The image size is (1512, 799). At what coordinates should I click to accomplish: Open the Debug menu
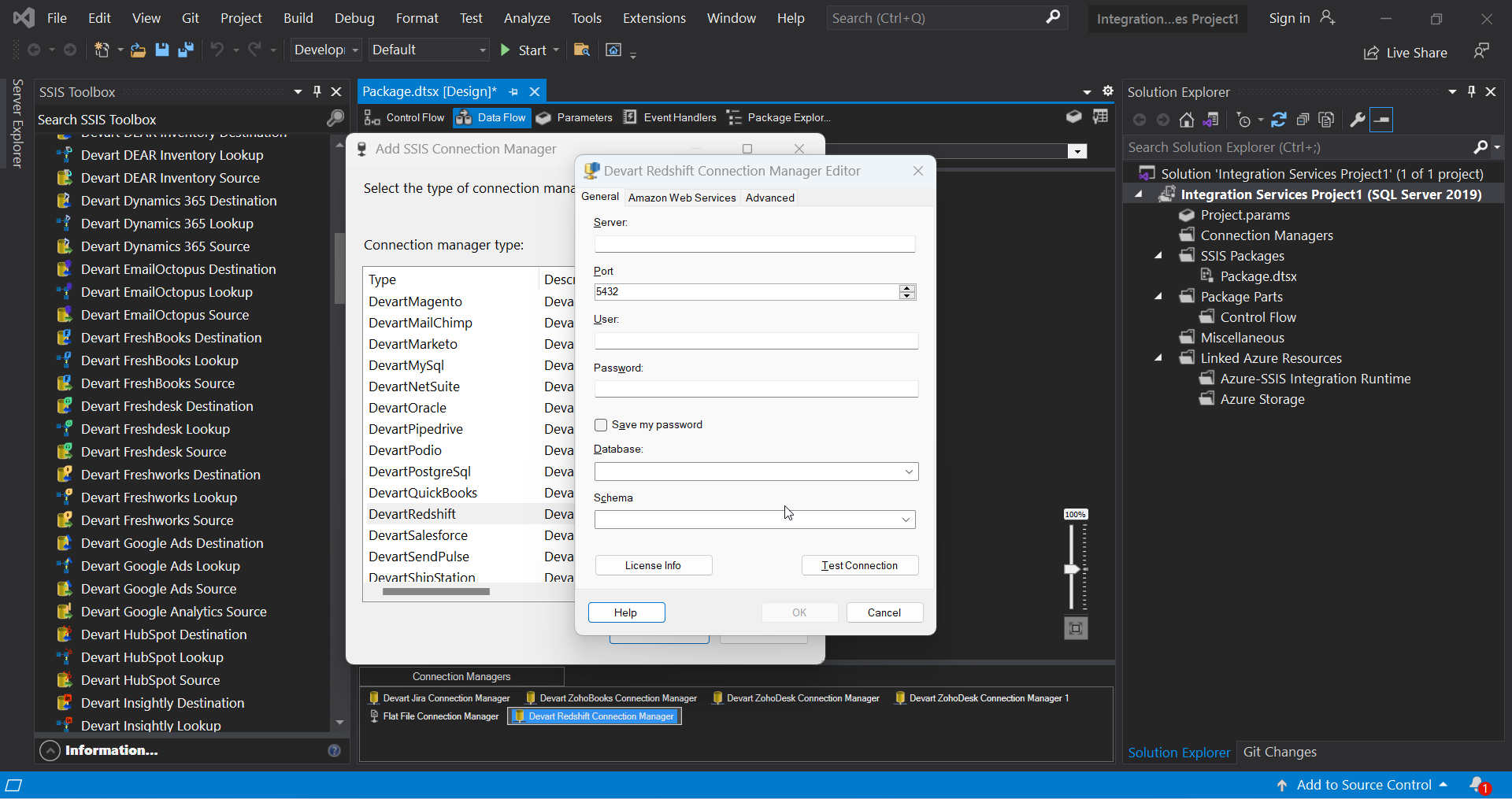coord(354,18)
